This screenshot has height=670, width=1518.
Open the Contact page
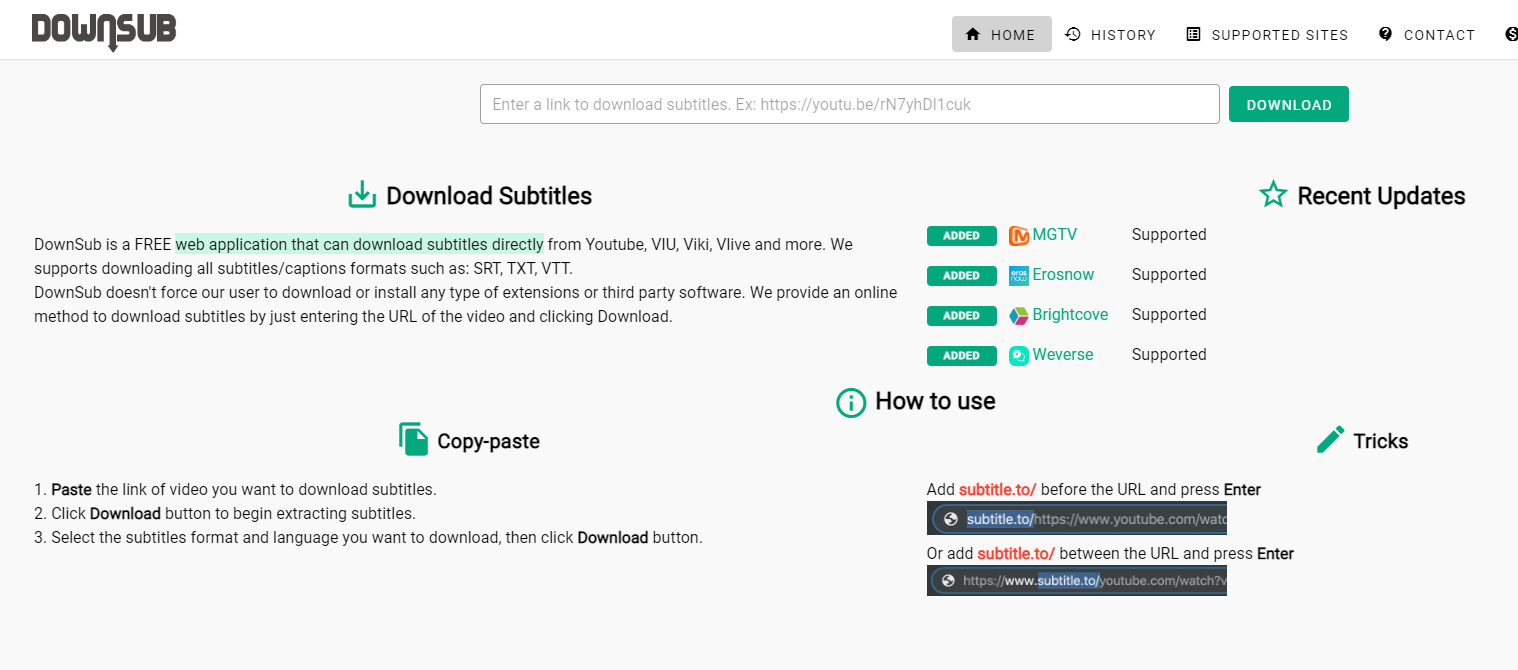coord(1426,34)
